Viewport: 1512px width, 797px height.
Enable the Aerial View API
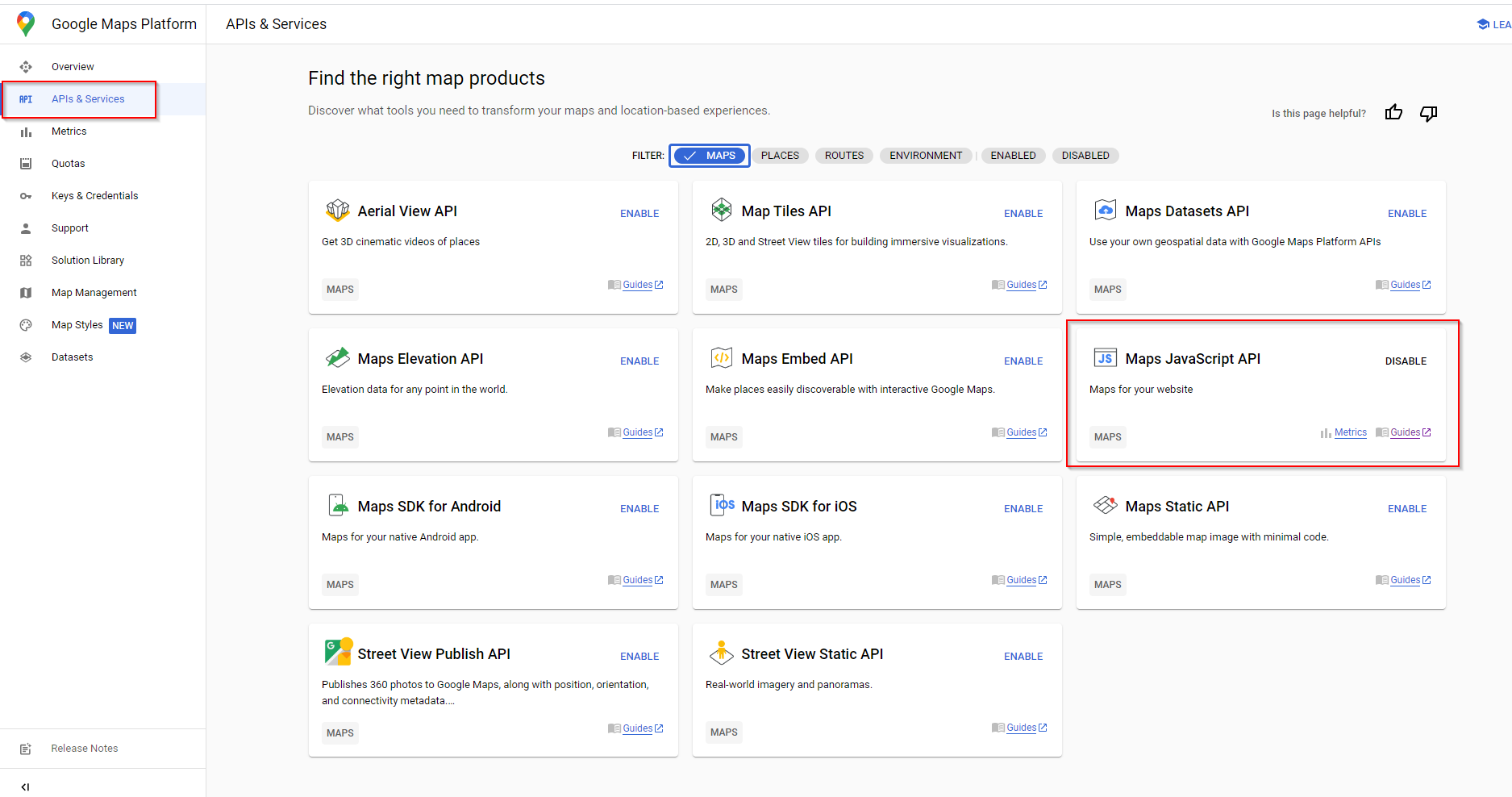[x=639, y=214]
